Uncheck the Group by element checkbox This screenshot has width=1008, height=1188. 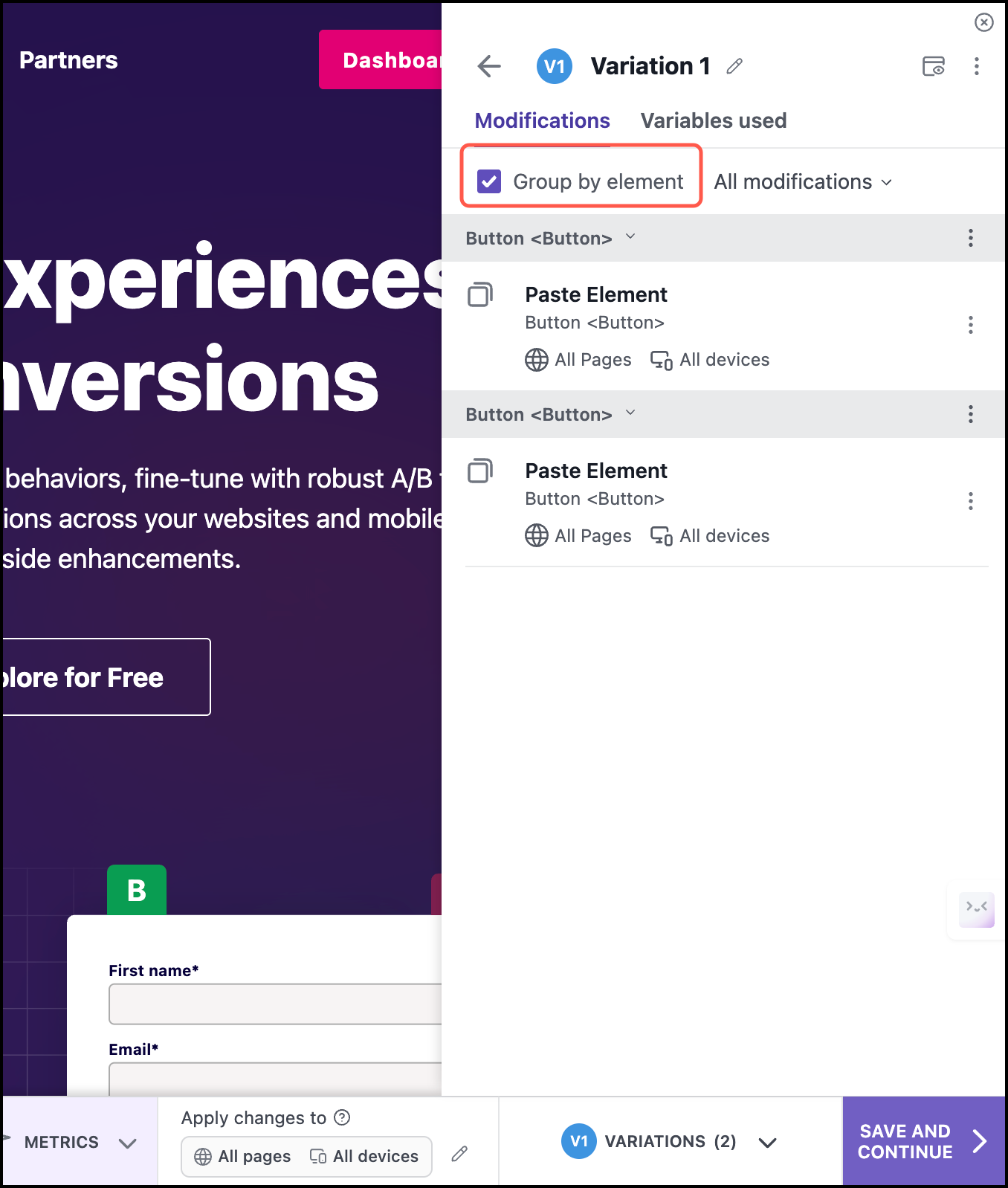pyautogui.click(x=489, y=181)
